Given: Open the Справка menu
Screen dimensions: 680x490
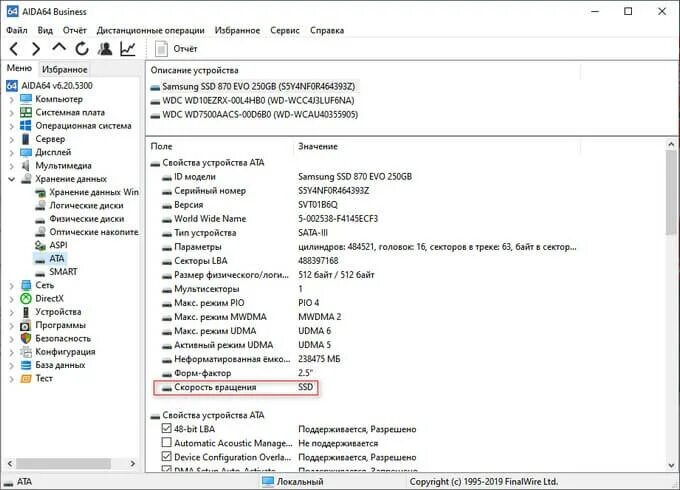Looking at the screenshot, I should click(327, 30).
